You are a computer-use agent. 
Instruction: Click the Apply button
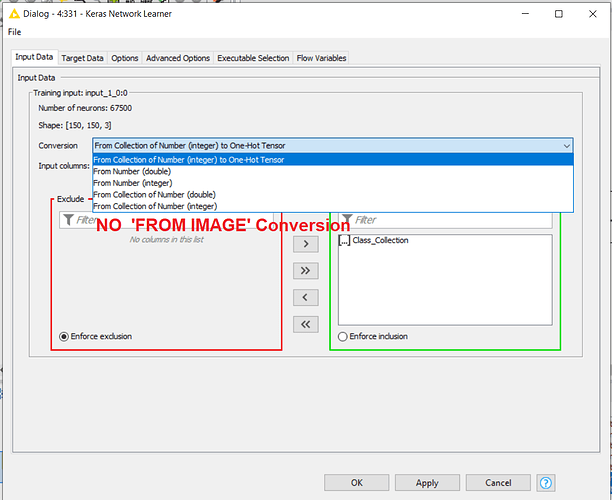pyautogui.click(x=427, y=483)
